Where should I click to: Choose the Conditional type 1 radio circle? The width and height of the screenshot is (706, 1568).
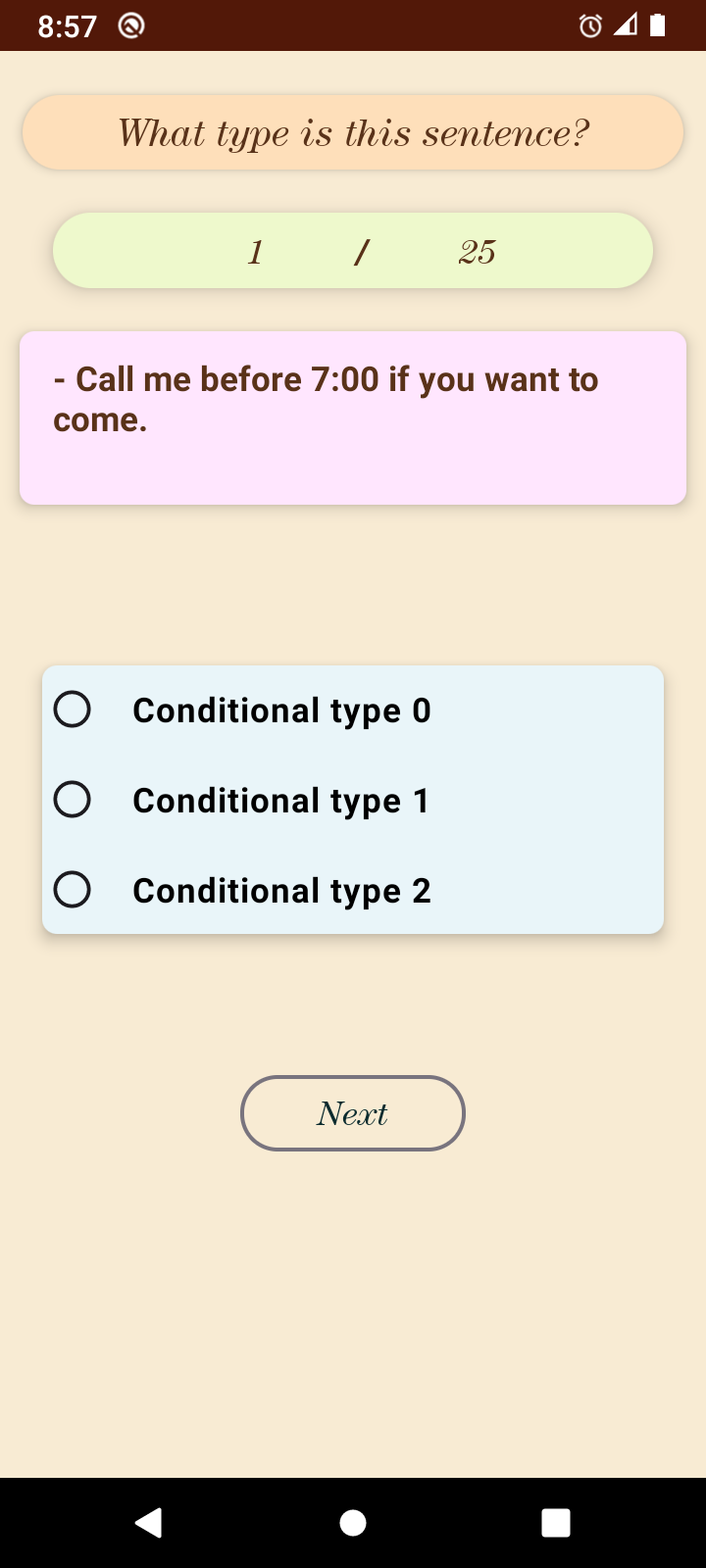(x=73, y=800)
